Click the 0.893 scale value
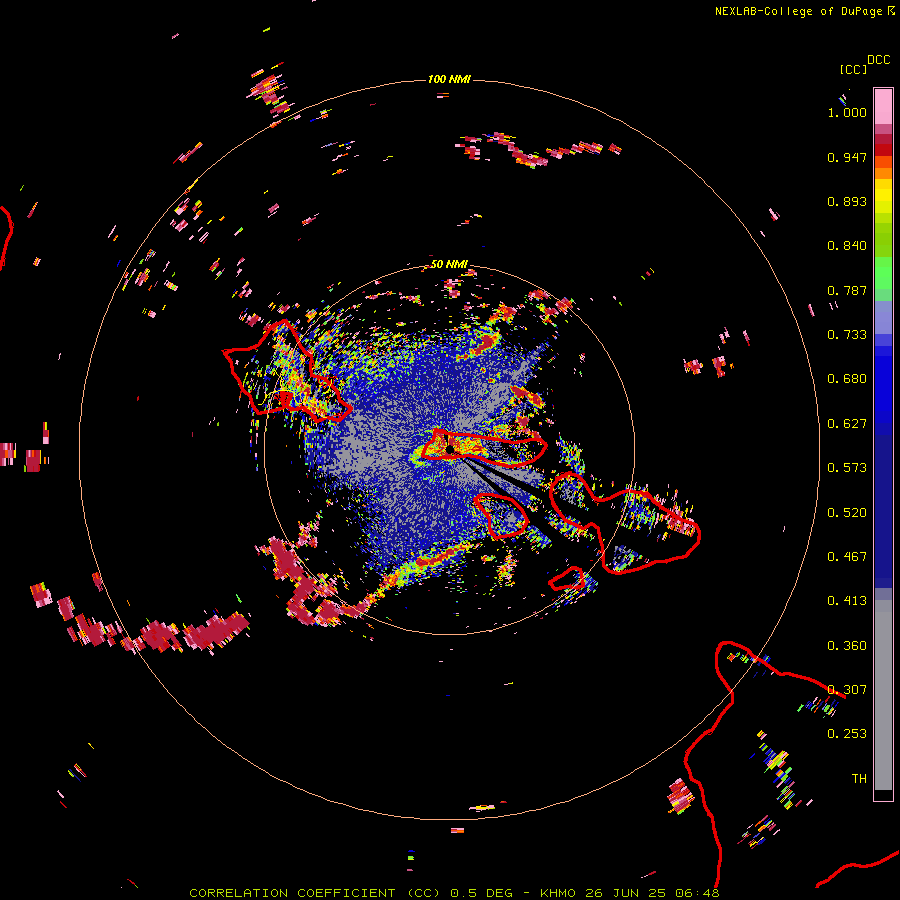 click(x=847, y=201)
